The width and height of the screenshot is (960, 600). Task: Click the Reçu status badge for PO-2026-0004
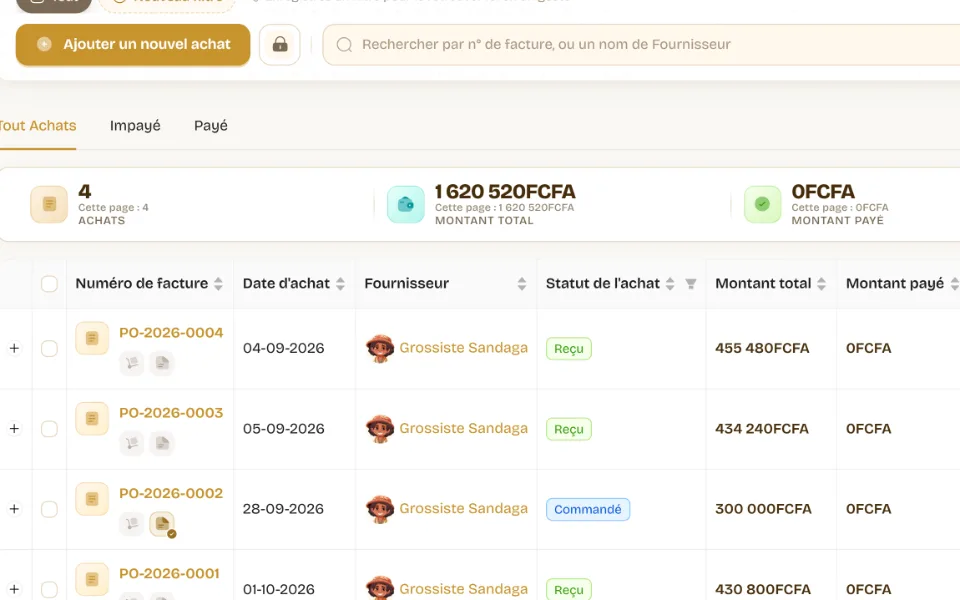[x=569, y=349]
